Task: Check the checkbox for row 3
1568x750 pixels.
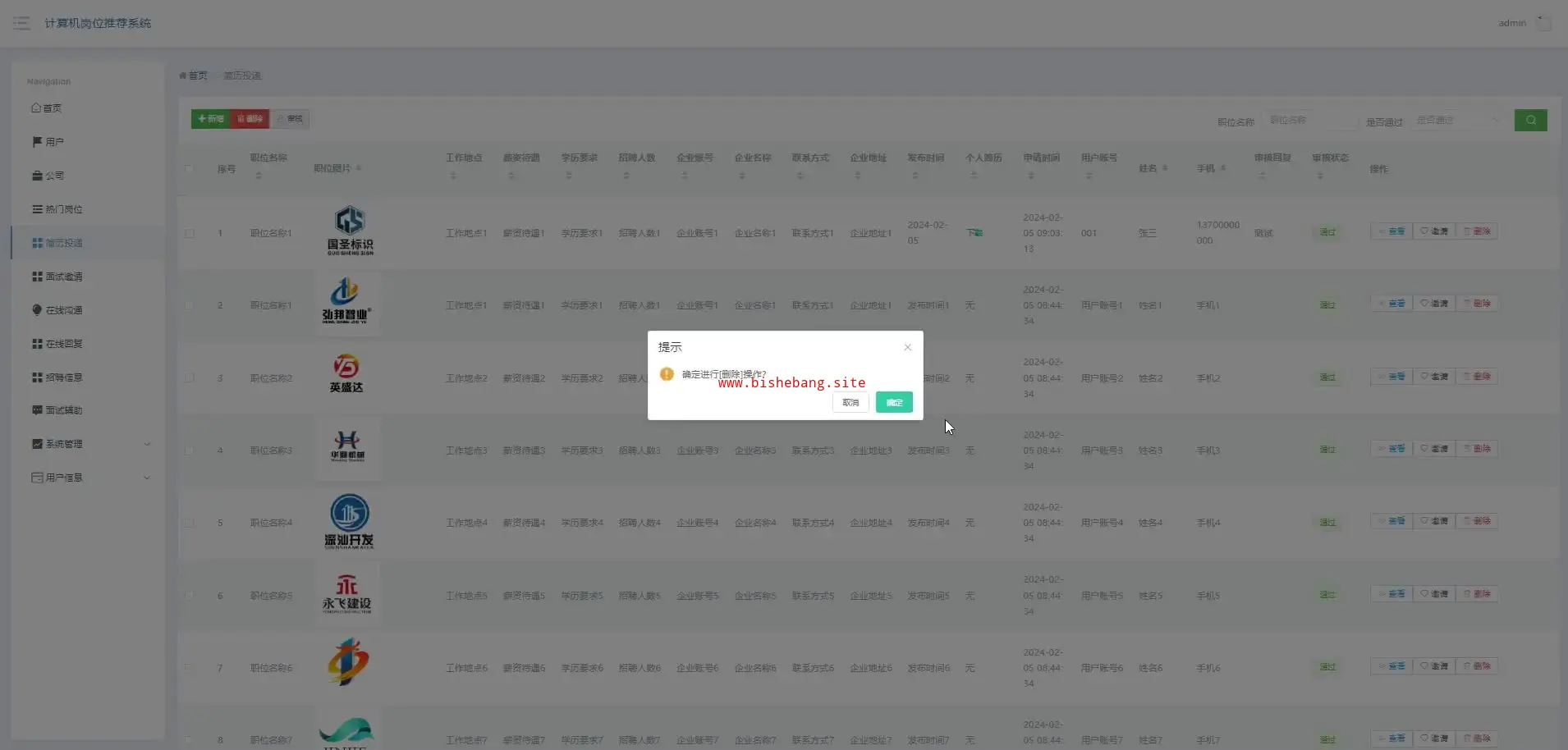Action: [190, 377]
